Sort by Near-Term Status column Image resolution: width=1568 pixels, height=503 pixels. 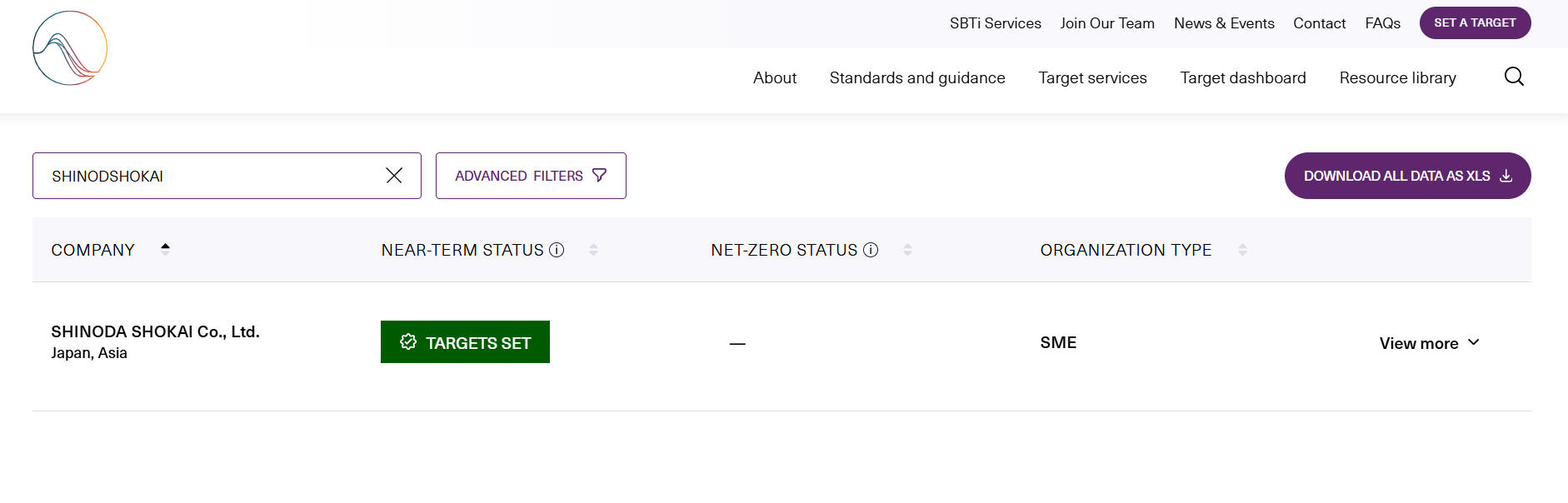coord(593,250)
